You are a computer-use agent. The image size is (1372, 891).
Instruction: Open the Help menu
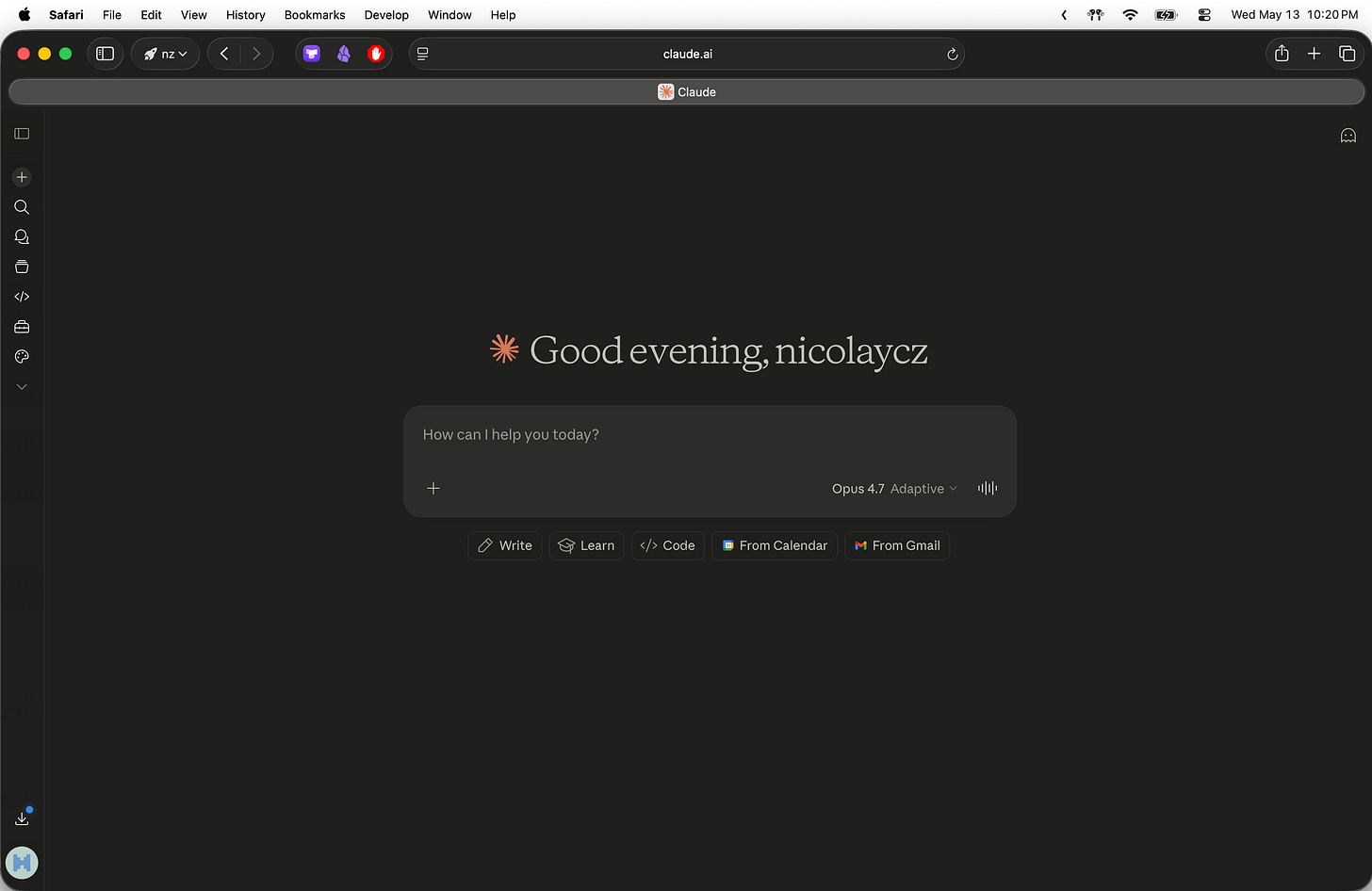(x=503, y=15)
